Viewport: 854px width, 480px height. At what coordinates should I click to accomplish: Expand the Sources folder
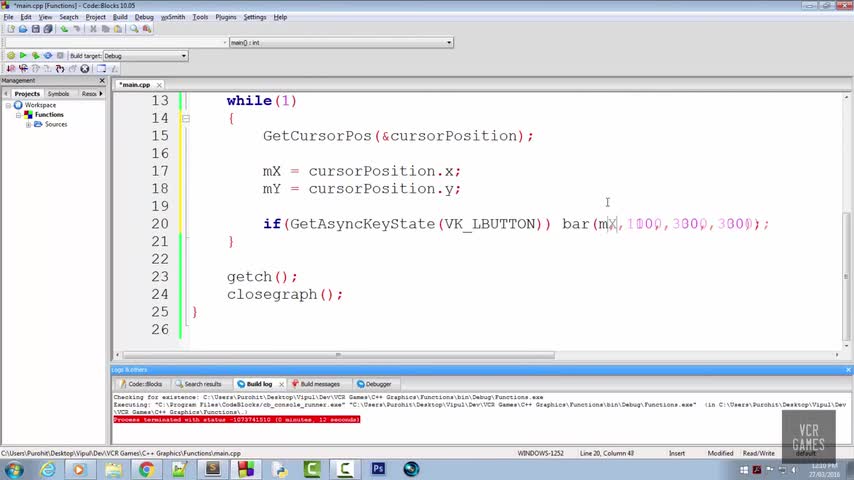tap(28, 124)
